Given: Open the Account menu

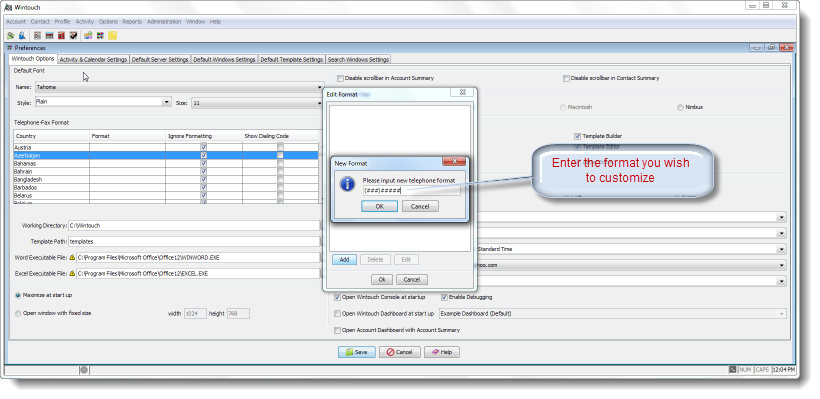Looking at the screenshot, I should pyautogui.click(x=16, y=22).
